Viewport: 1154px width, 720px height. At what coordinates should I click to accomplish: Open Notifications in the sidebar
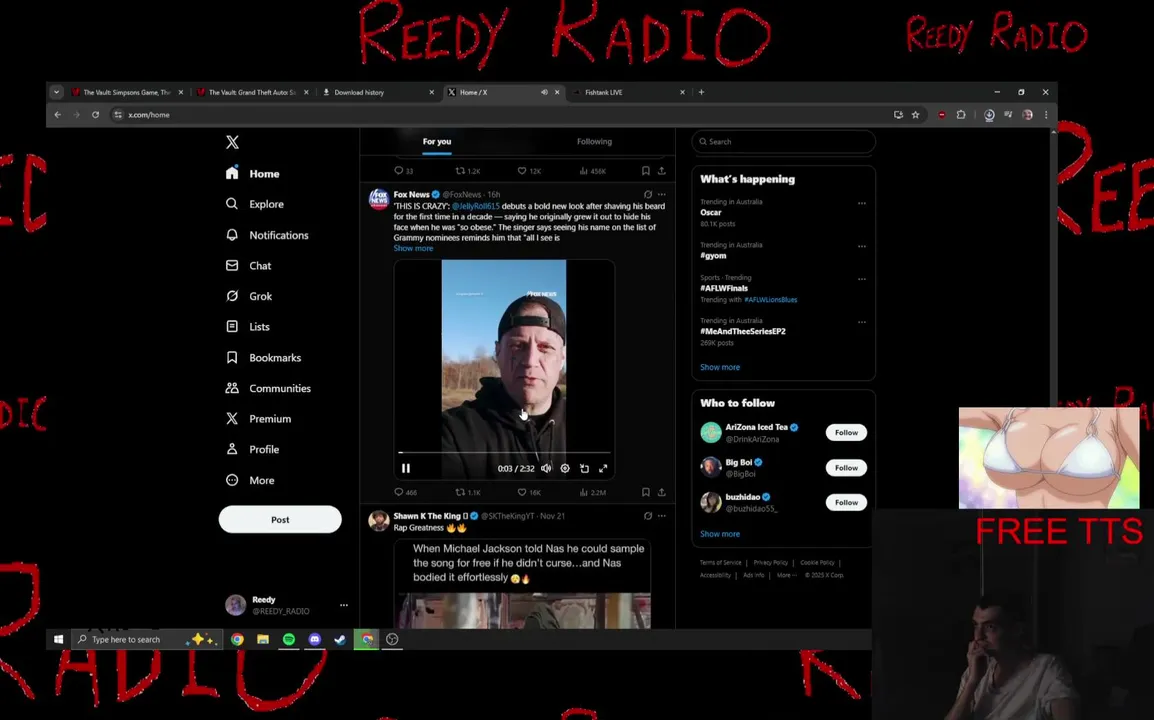[x=267, y=235]
